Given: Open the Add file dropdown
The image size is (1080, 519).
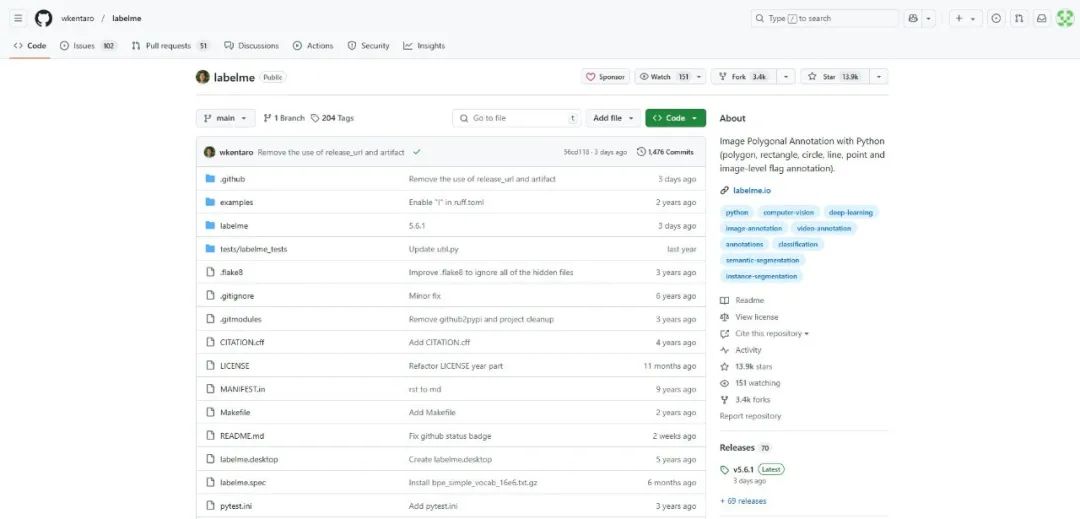Looking at the screenshot, I should (613, 118).
